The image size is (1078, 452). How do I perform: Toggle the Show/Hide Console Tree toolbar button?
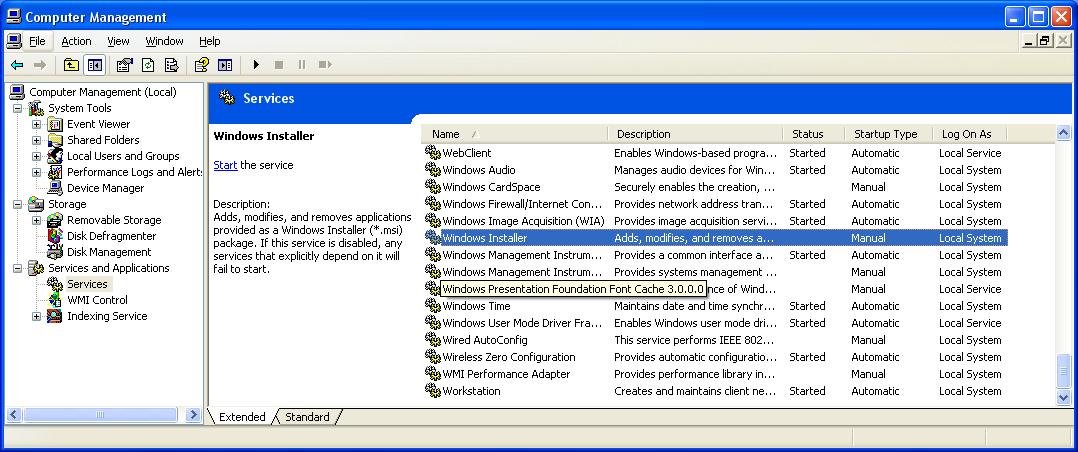pyautogui.click(x=94, y=65)
